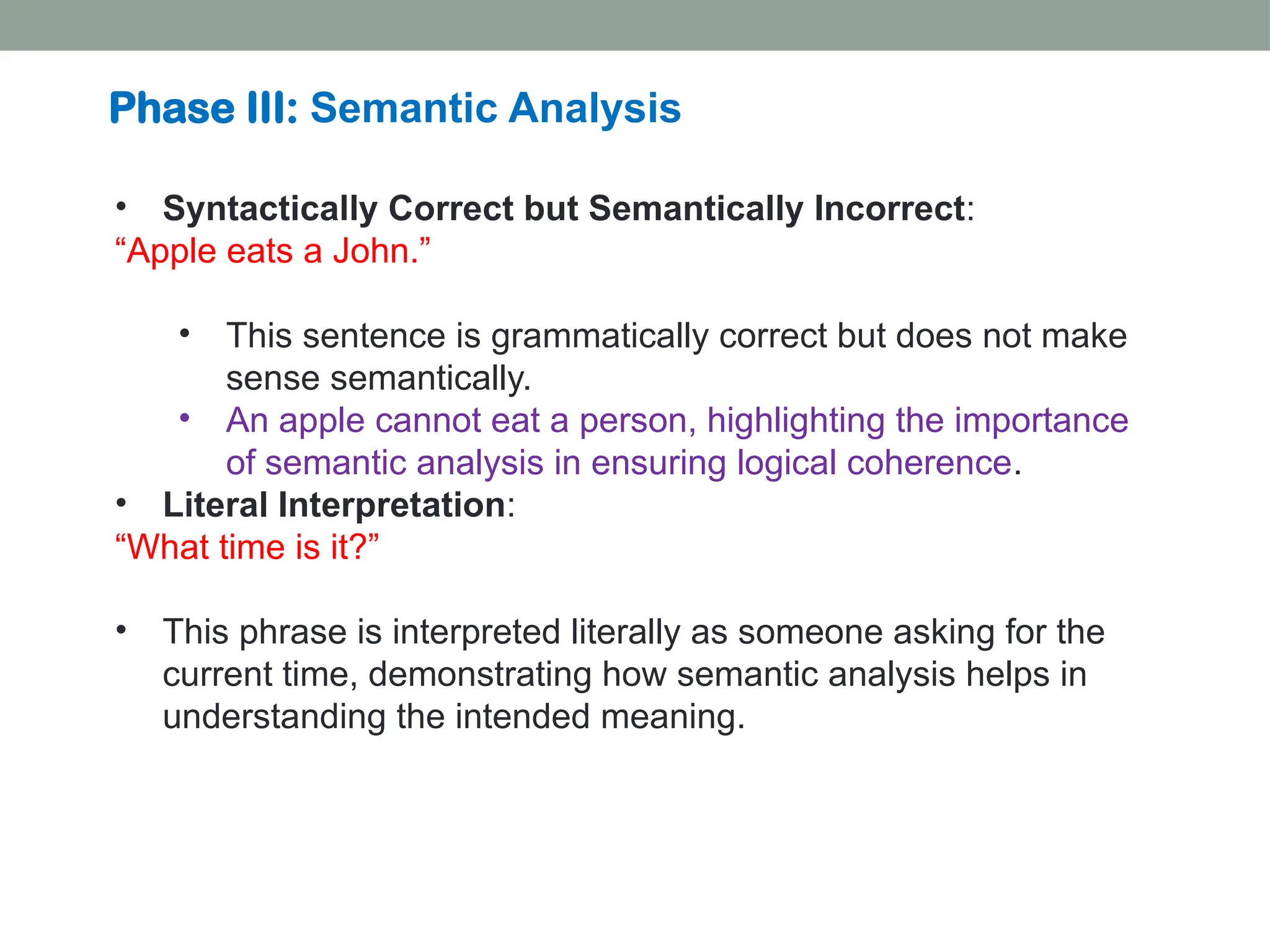Click the text 'understanding the intended meaning.'
Image resolution: width=1270 pixels, height=952 pixels.
453,716
